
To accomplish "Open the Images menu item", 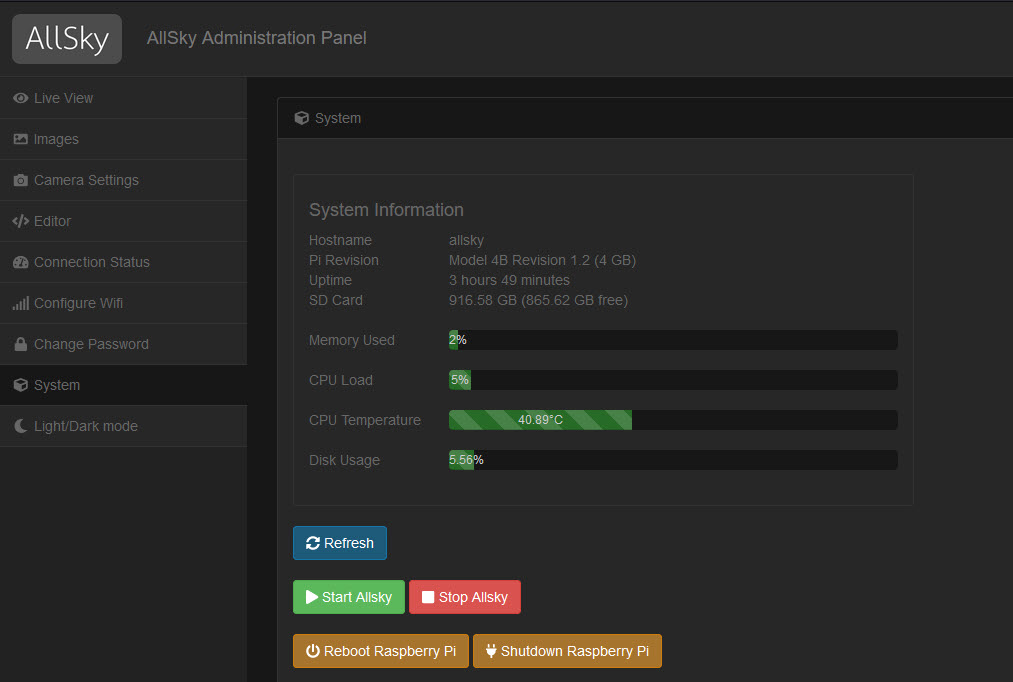I will [x=56, y=139].
